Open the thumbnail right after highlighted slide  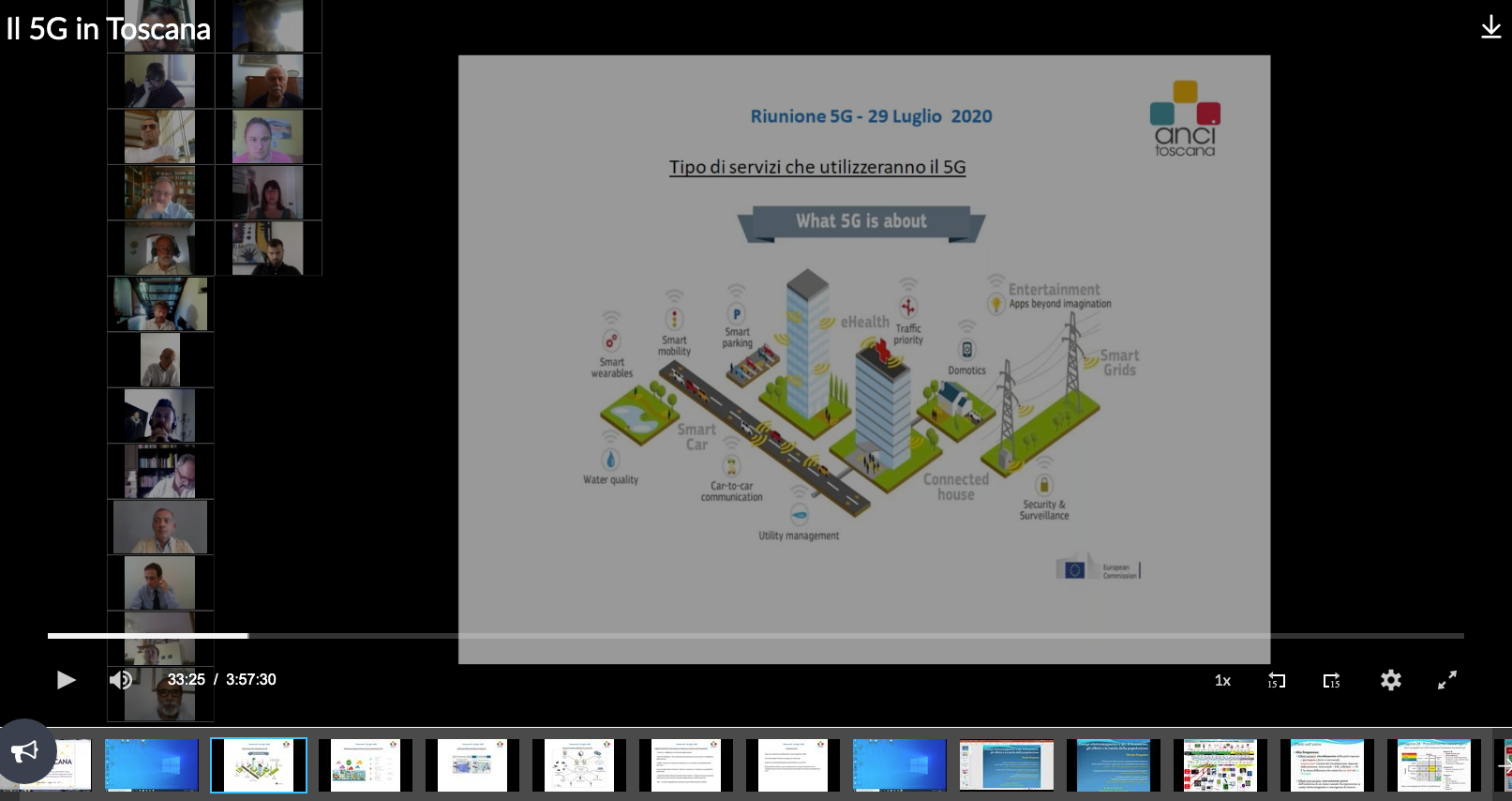pyautogui.click(x=366, y=765)
